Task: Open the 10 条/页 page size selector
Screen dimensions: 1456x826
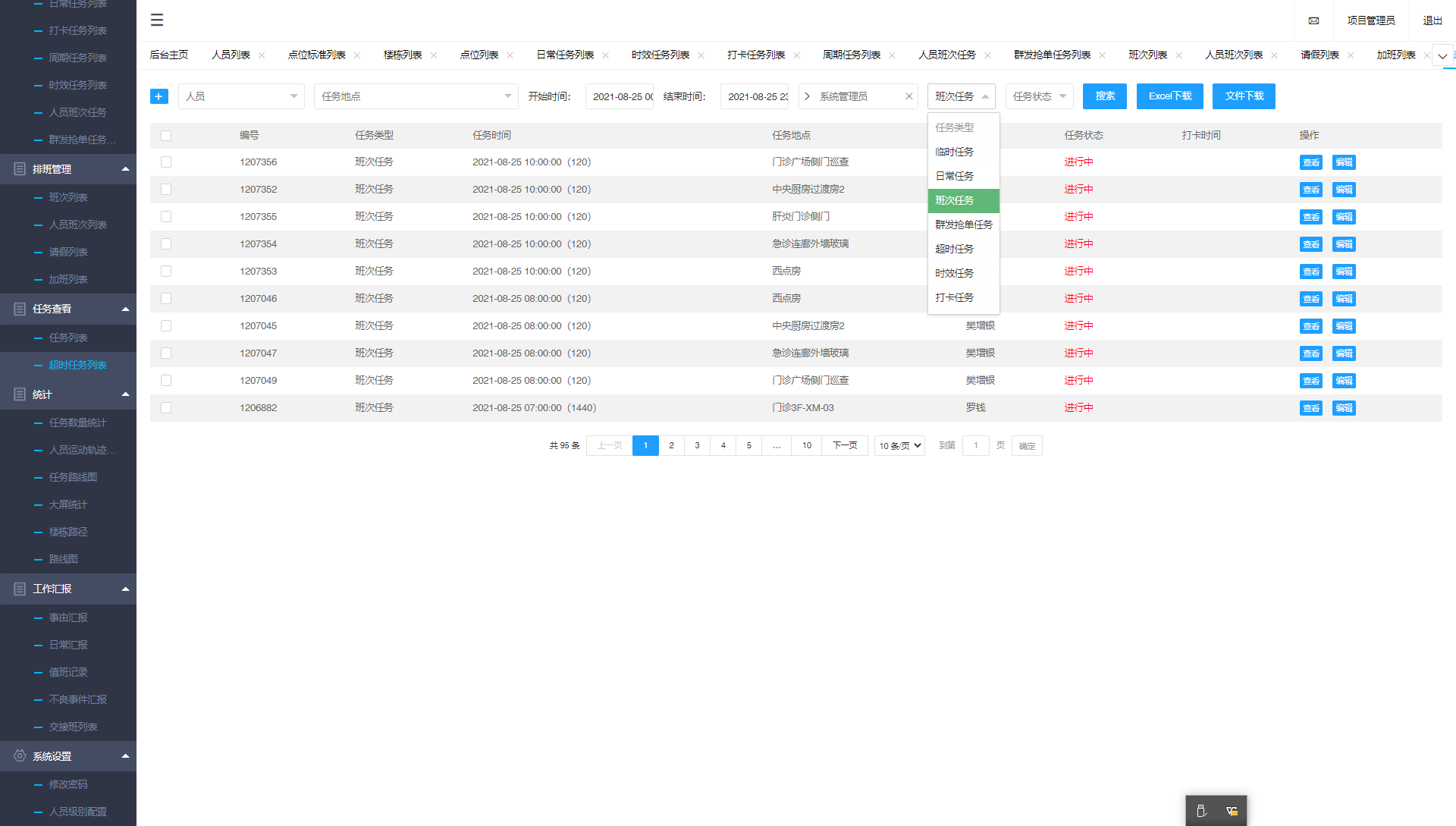Action: tap(900, 446)
